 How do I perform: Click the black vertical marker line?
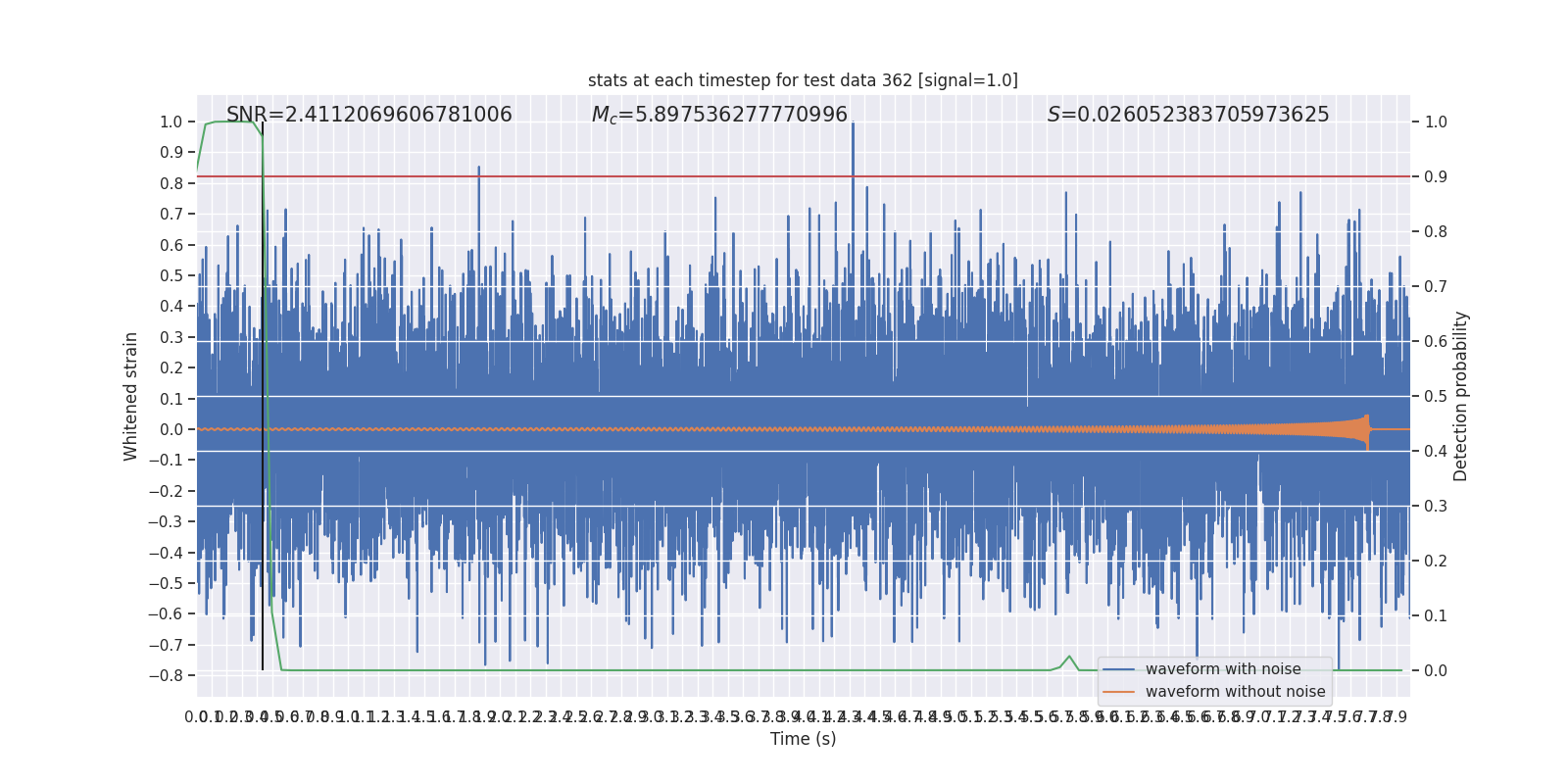coord(263,396)
